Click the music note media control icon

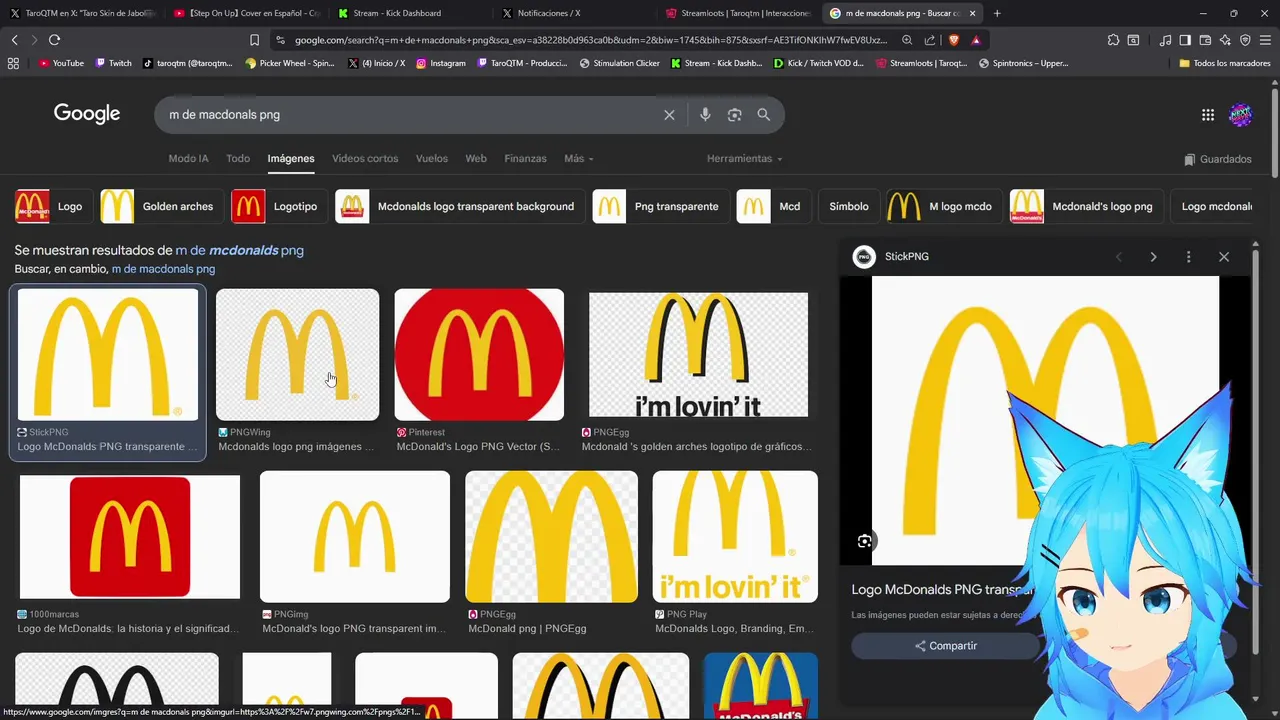(x=1166, y=40)
